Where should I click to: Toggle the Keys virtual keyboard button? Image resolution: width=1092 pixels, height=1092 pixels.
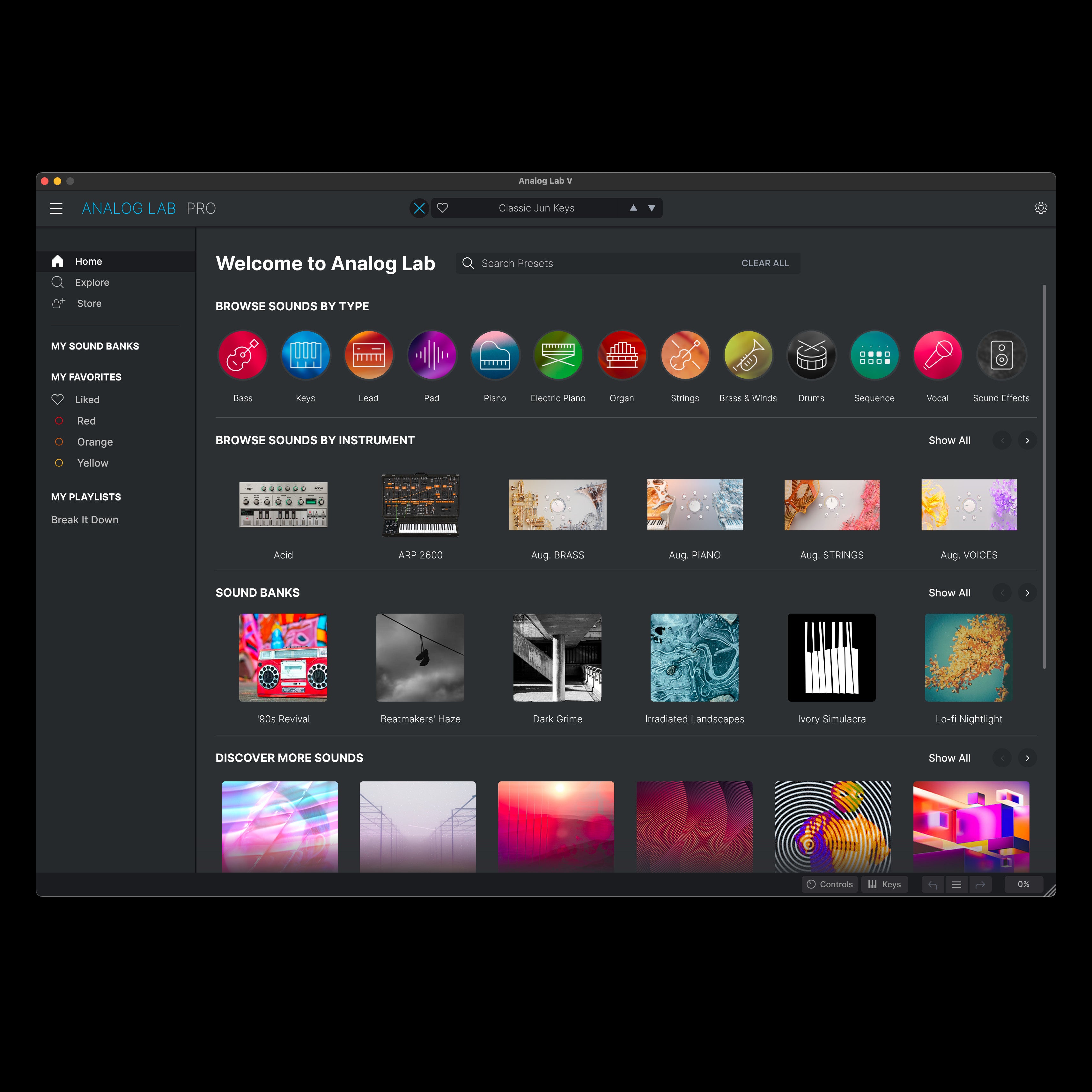point(885,885)
